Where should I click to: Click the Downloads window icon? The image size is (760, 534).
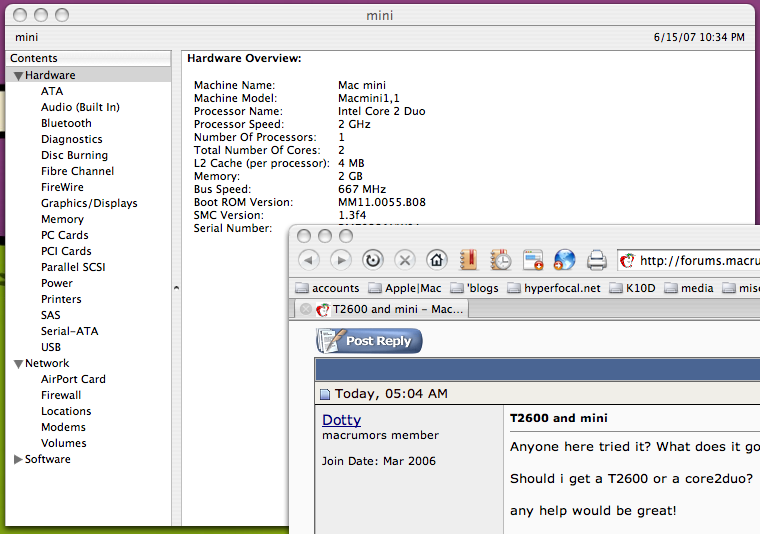(x=533, y=260)
